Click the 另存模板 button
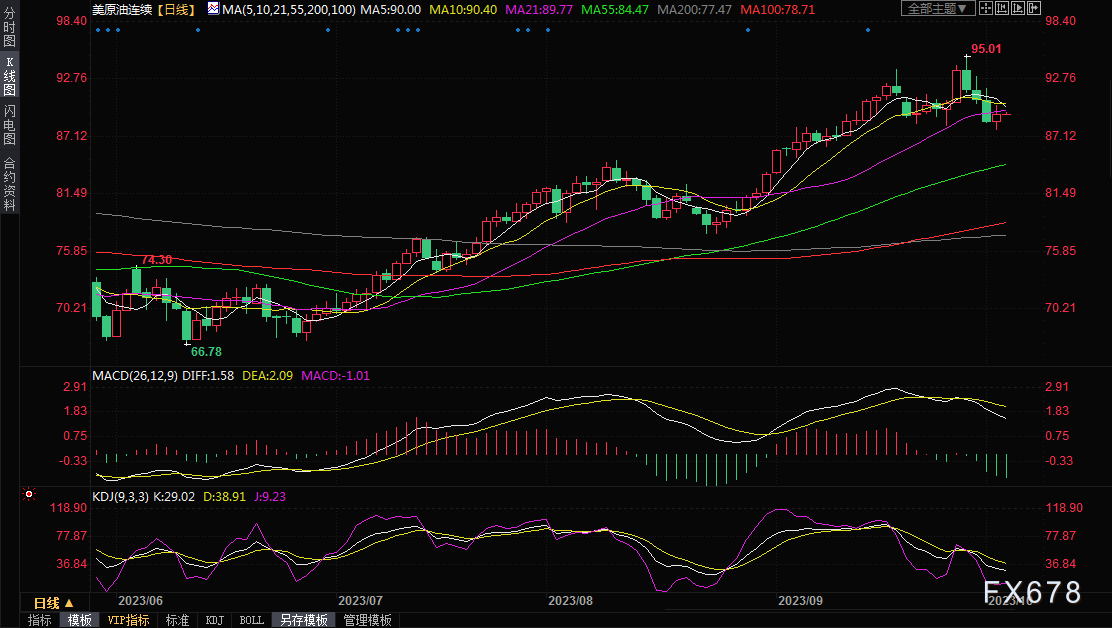Viewport: 1112px width, 628px height. point(303,620)
